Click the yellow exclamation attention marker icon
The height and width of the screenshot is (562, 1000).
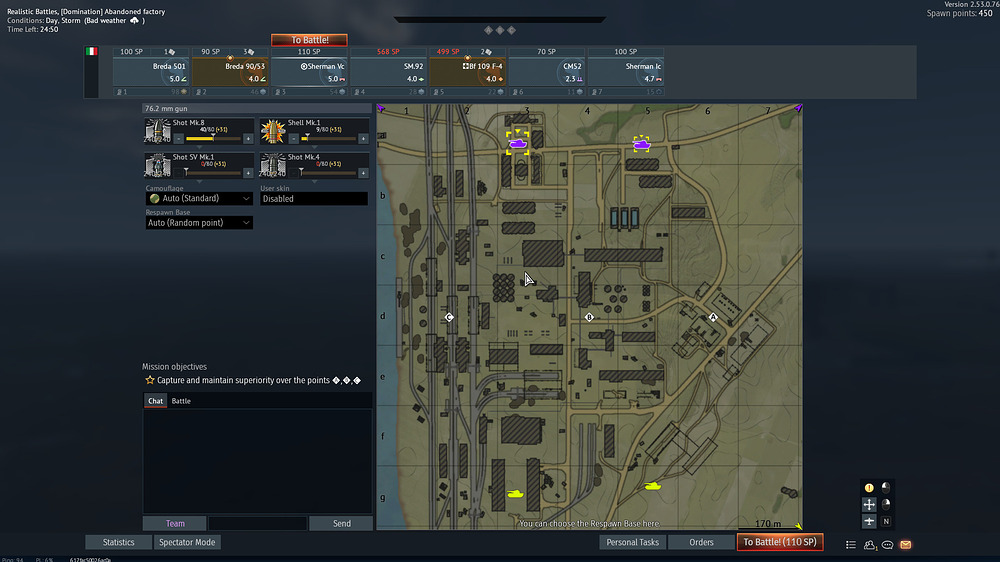click(869, 487)
